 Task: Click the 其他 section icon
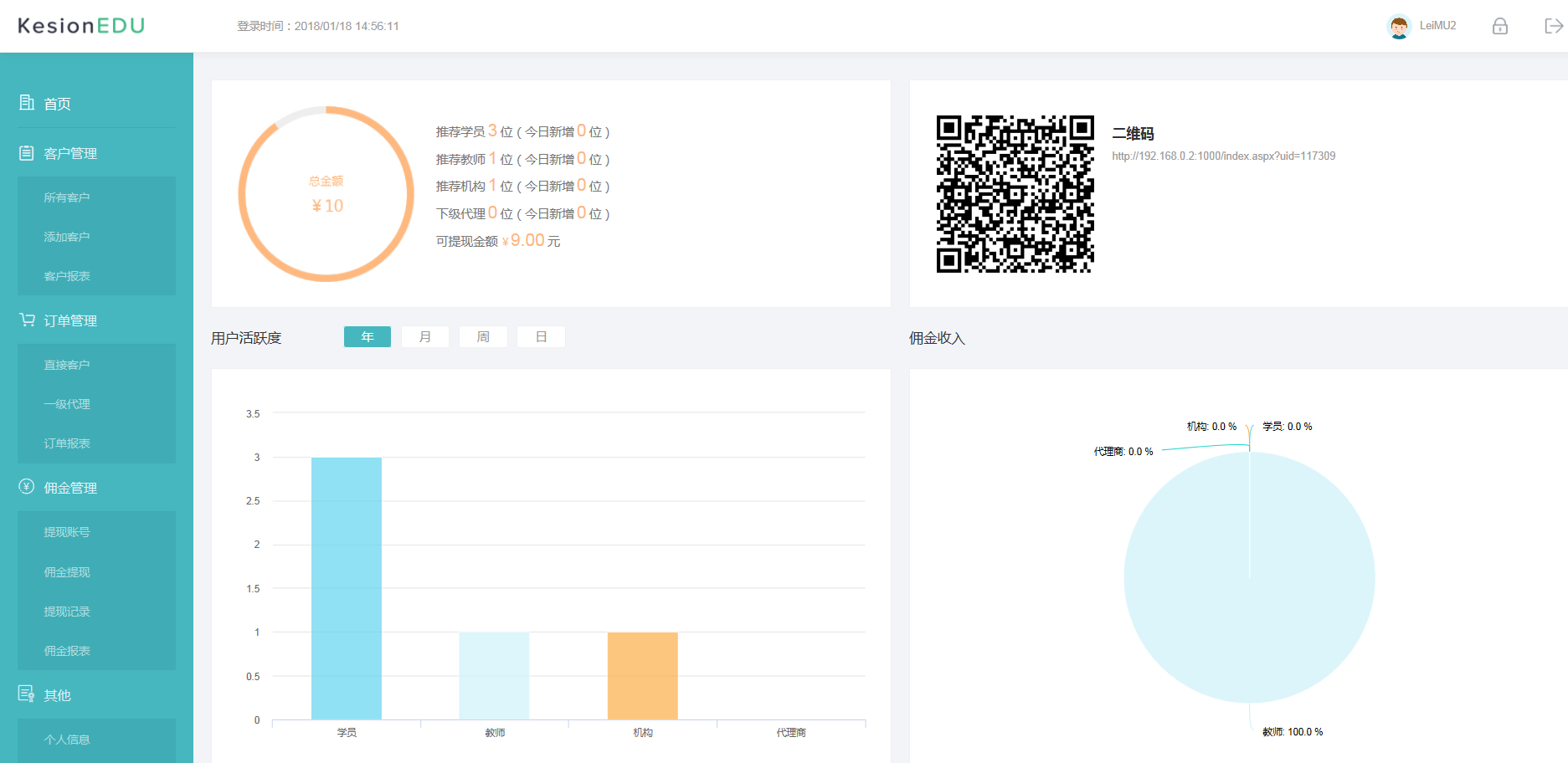click(27, 694)
